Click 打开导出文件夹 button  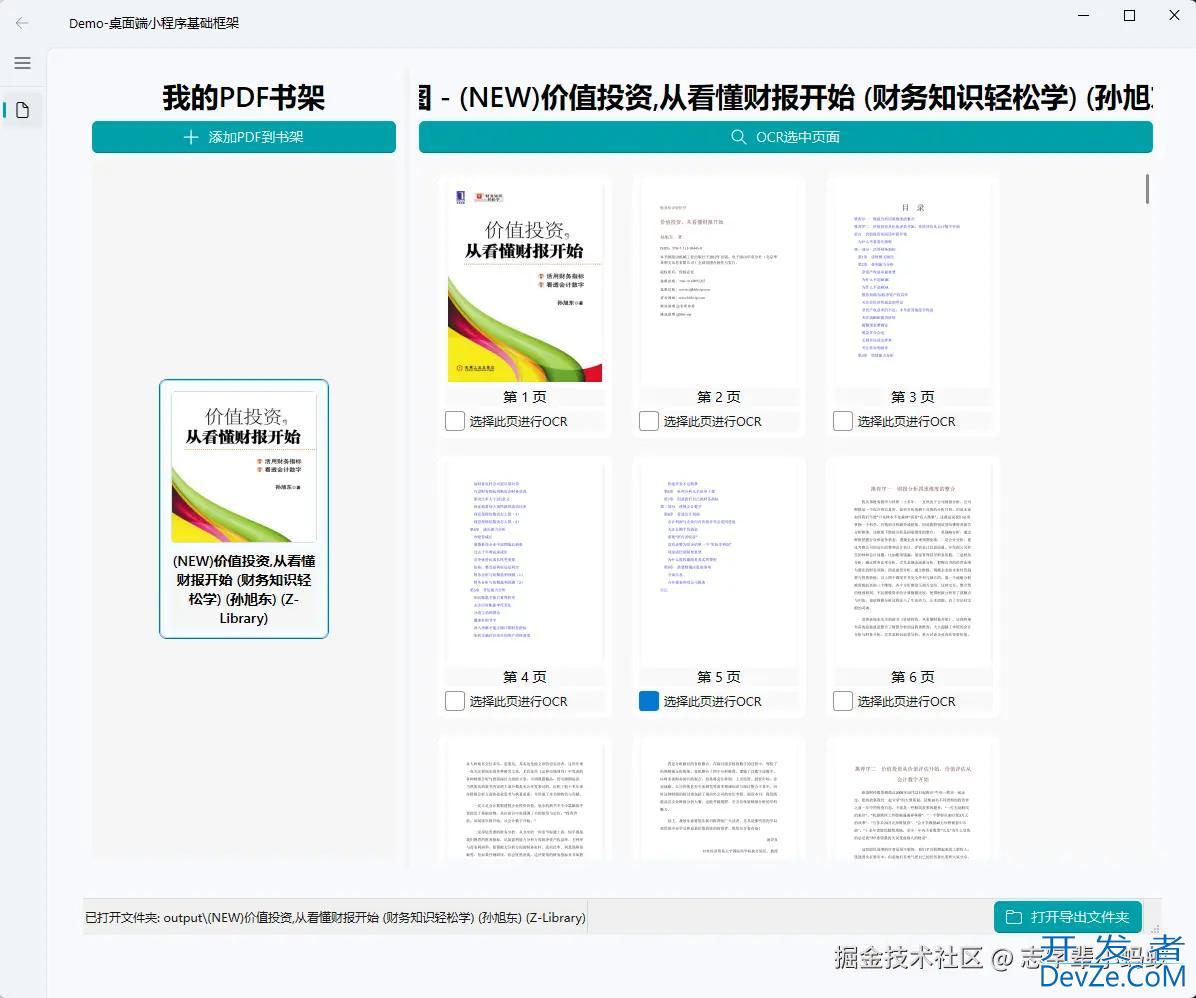click(1068, 916)
